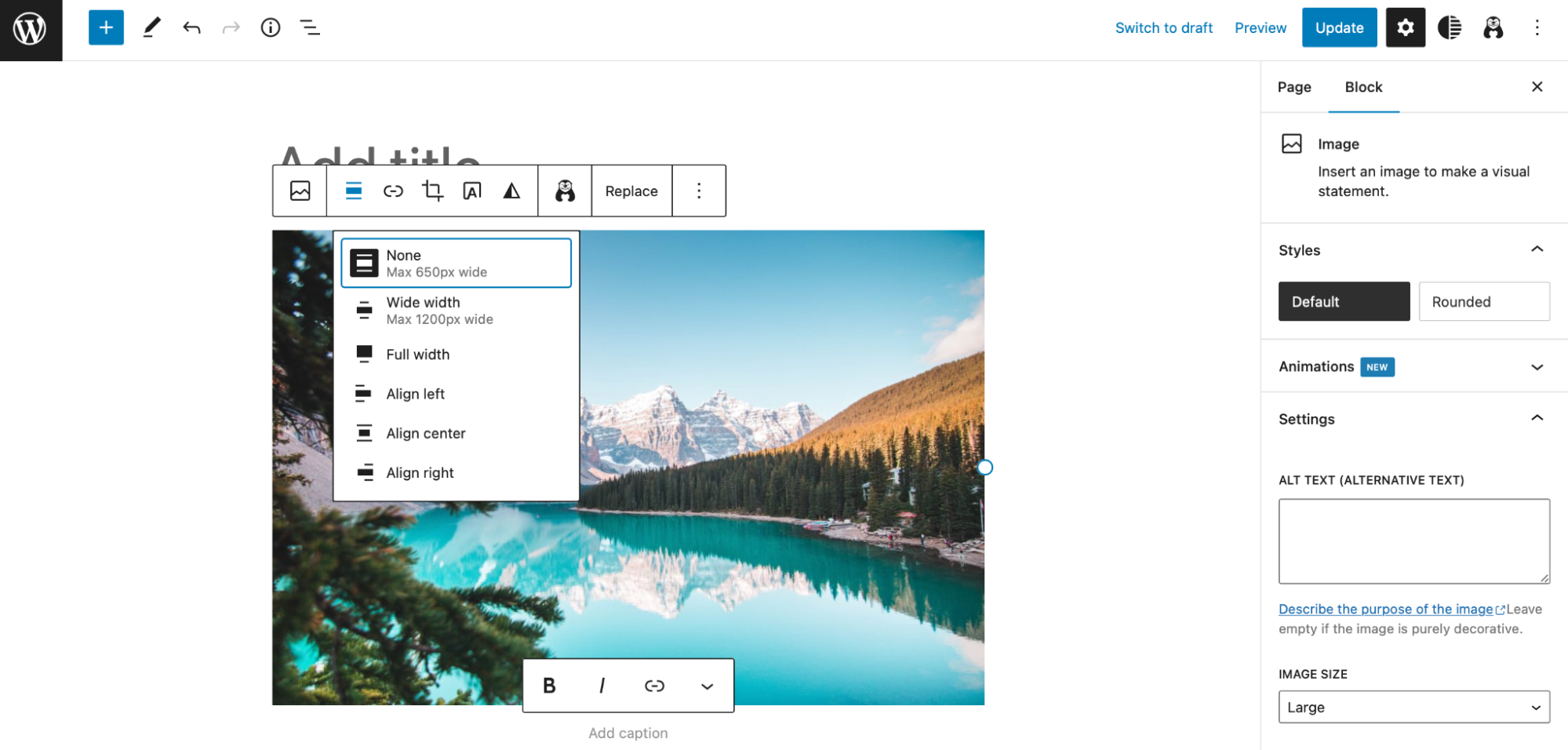Select None alignment option
The height and width of the screenshot is (750, 1568).
click(456, 263)
